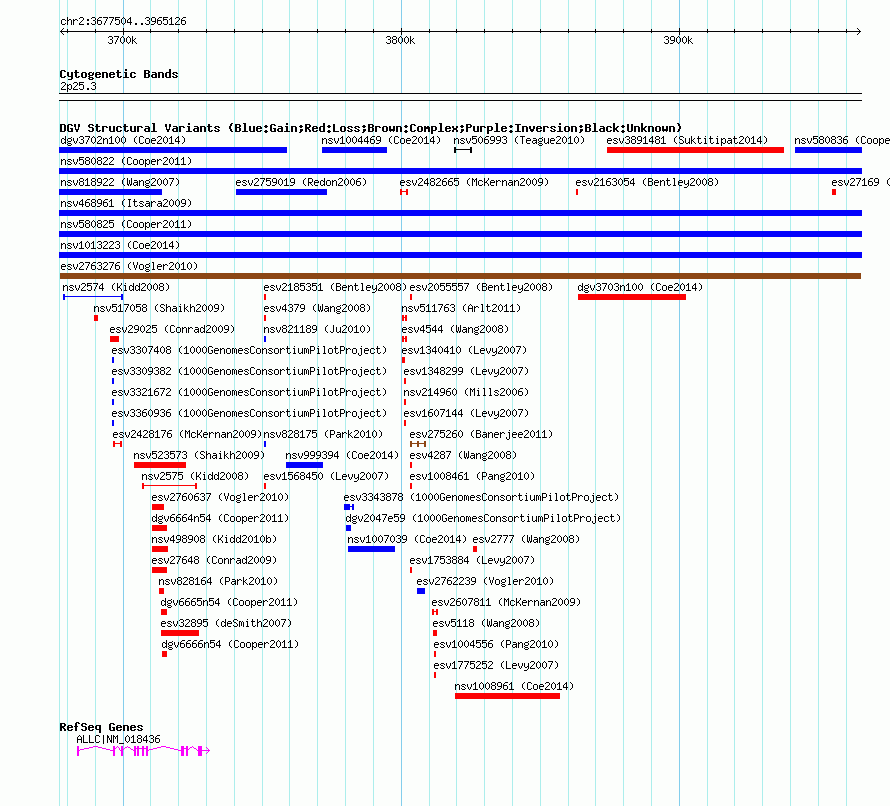Click esv27648 (Conrad2009) label
This screenshot has width=890, height=806.
click(214, 560)
